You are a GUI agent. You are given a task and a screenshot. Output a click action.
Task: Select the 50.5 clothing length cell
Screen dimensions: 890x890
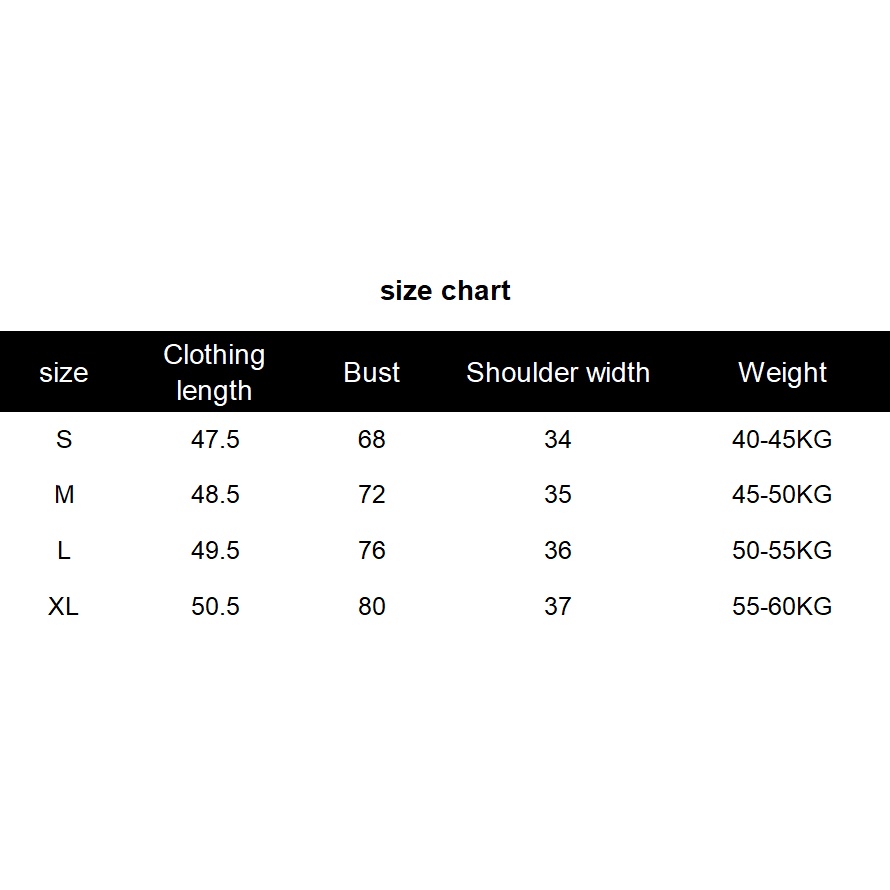[215, 607]
